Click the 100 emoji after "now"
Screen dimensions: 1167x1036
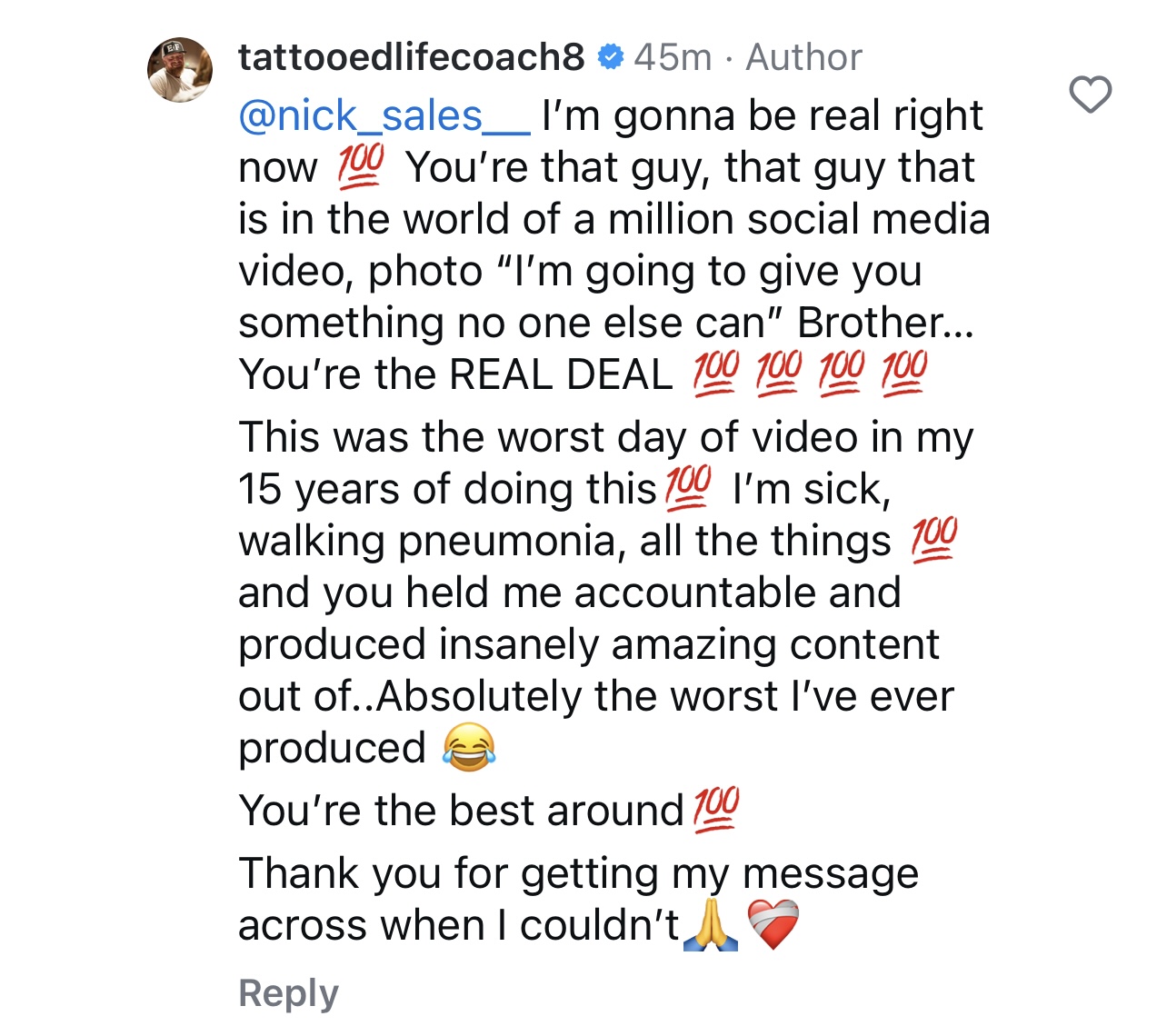click(361, 167)
